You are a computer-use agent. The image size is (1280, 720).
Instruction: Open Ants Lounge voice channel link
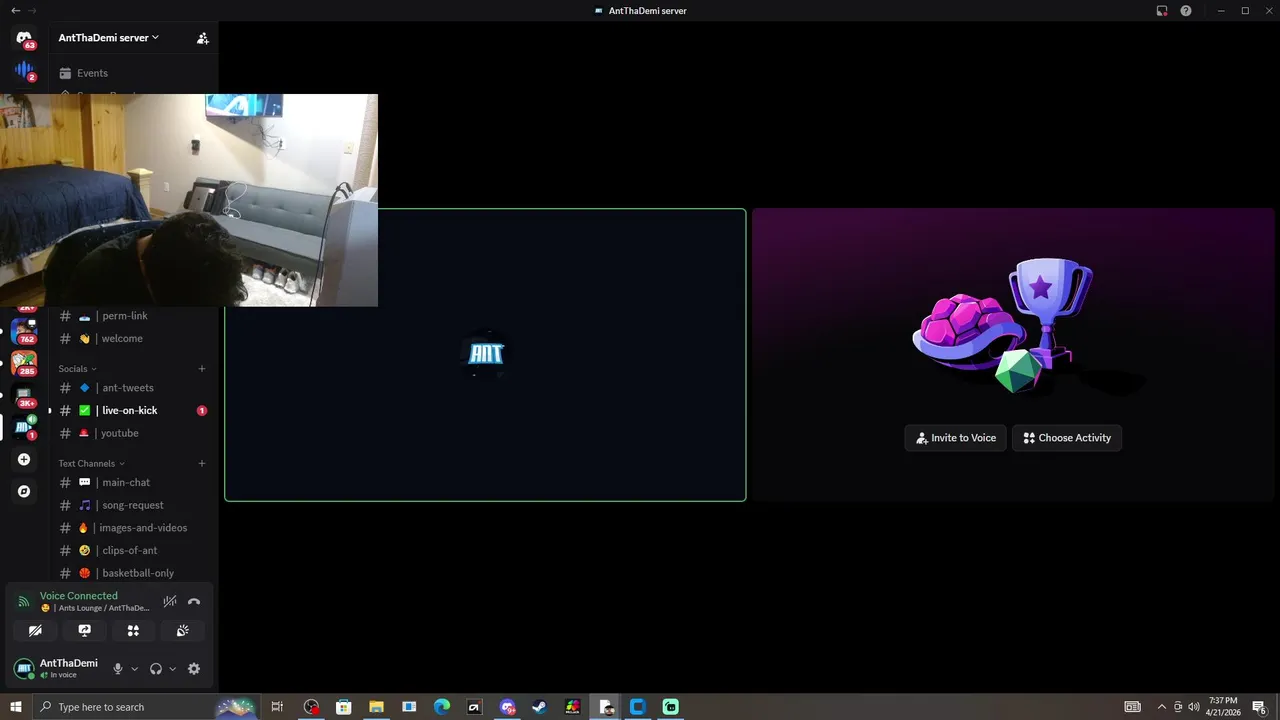96,608
